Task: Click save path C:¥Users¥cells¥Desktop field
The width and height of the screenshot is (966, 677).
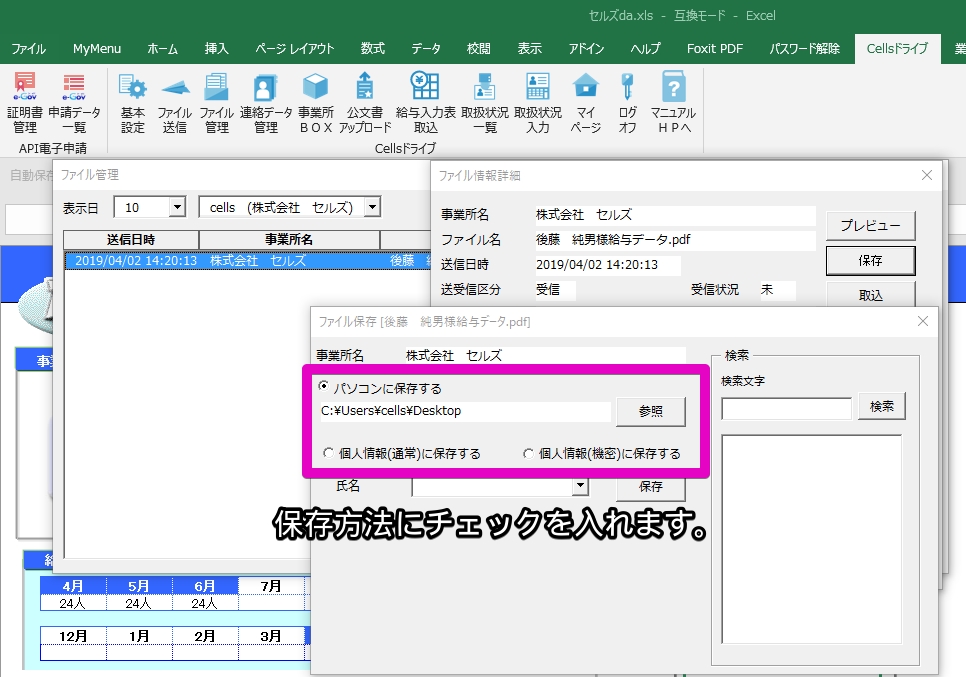Action: [x=465, y=411]
